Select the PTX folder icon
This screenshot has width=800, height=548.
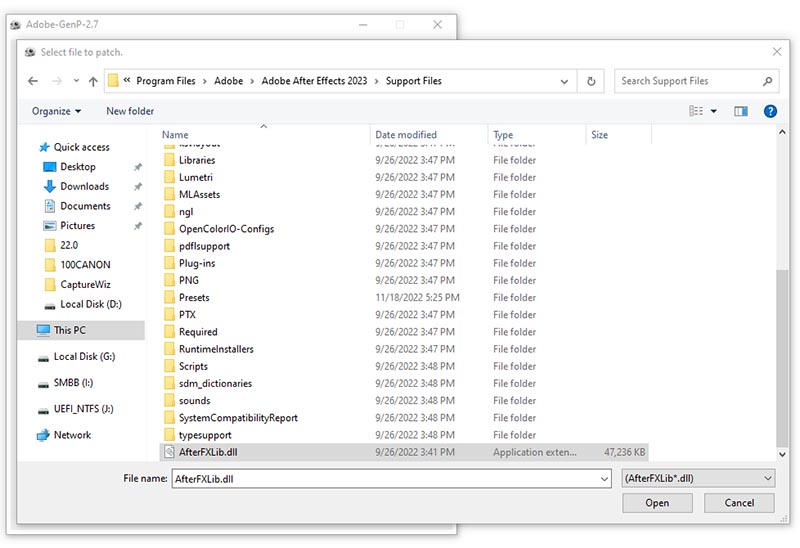(170, 315)
